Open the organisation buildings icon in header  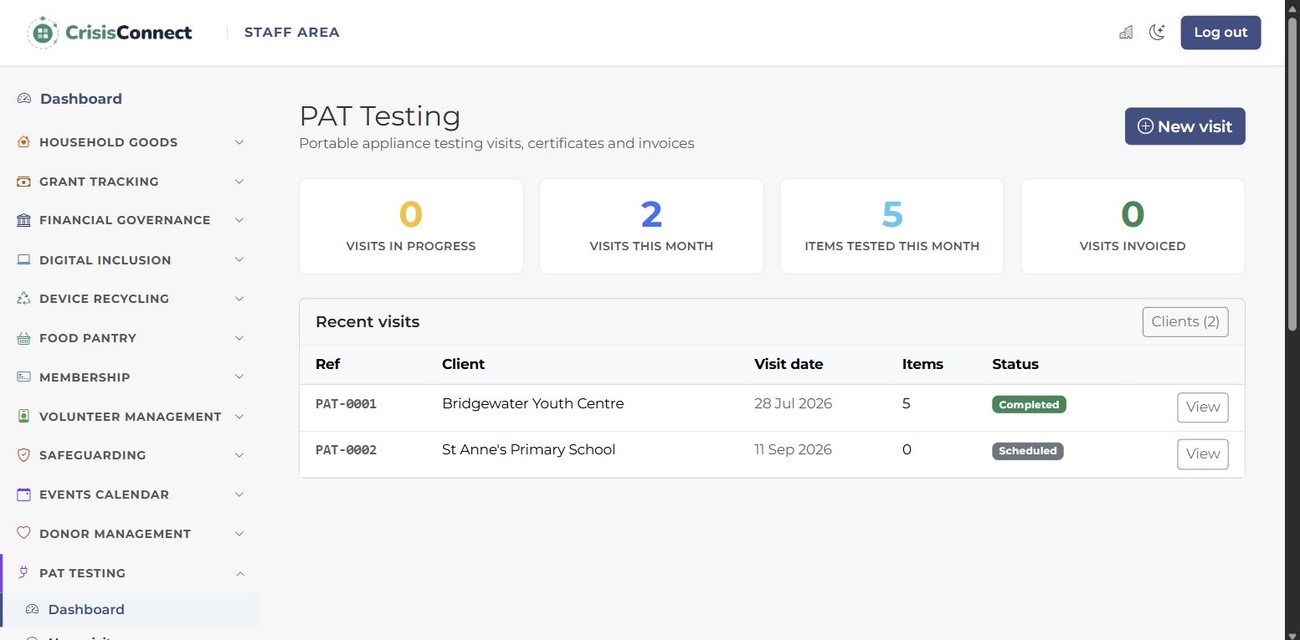(x=1126, y=32)
